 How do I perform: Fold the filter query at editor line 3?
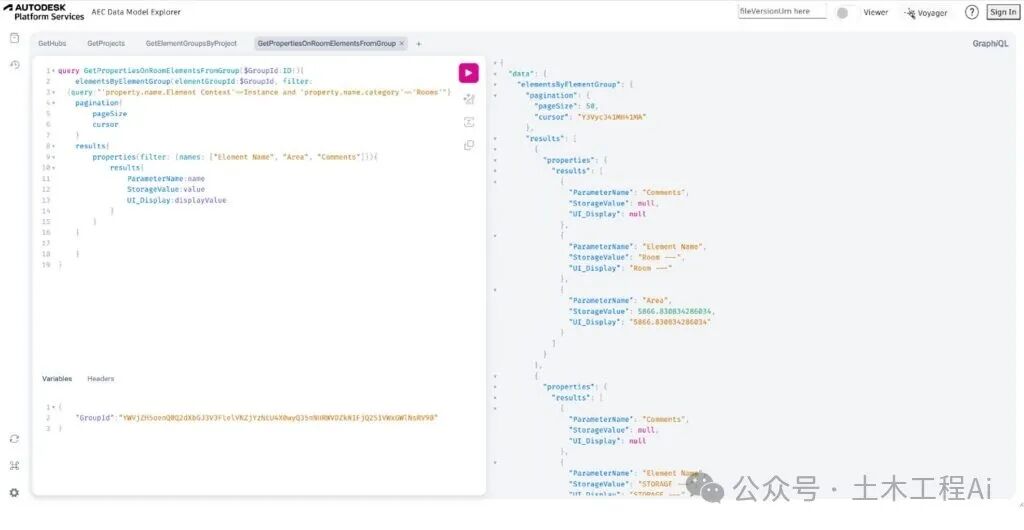(53, 93)
